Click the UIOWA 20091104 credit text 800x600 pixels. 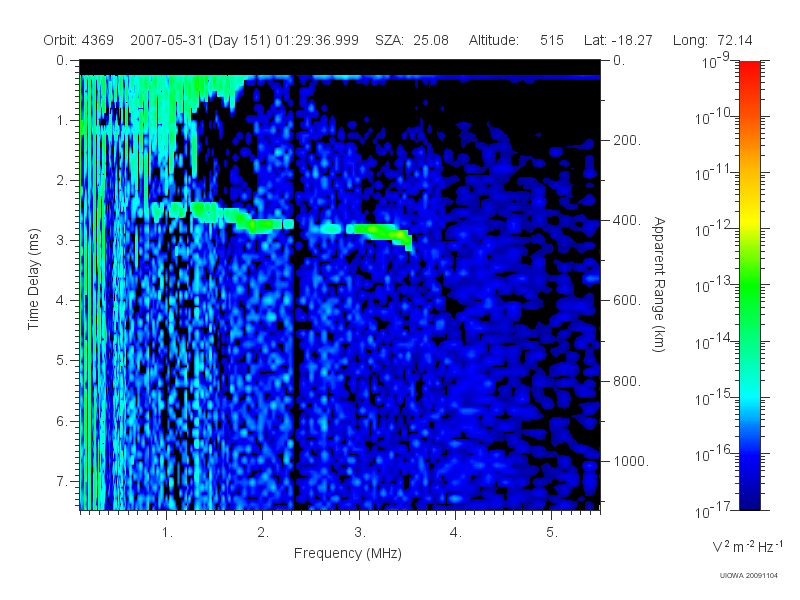coord(748,576)
